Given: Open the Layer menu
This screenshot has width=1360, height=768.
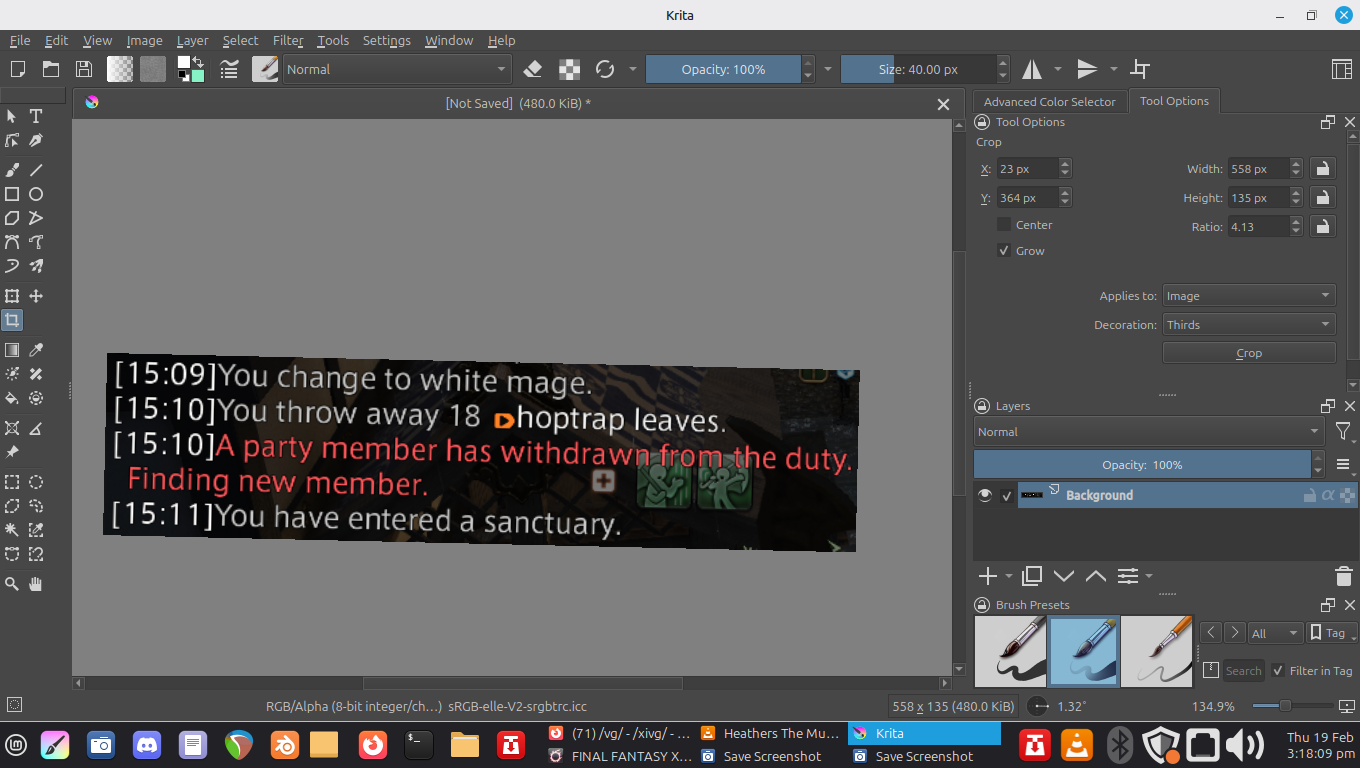Looking at the screenshot, I should 192,41.
